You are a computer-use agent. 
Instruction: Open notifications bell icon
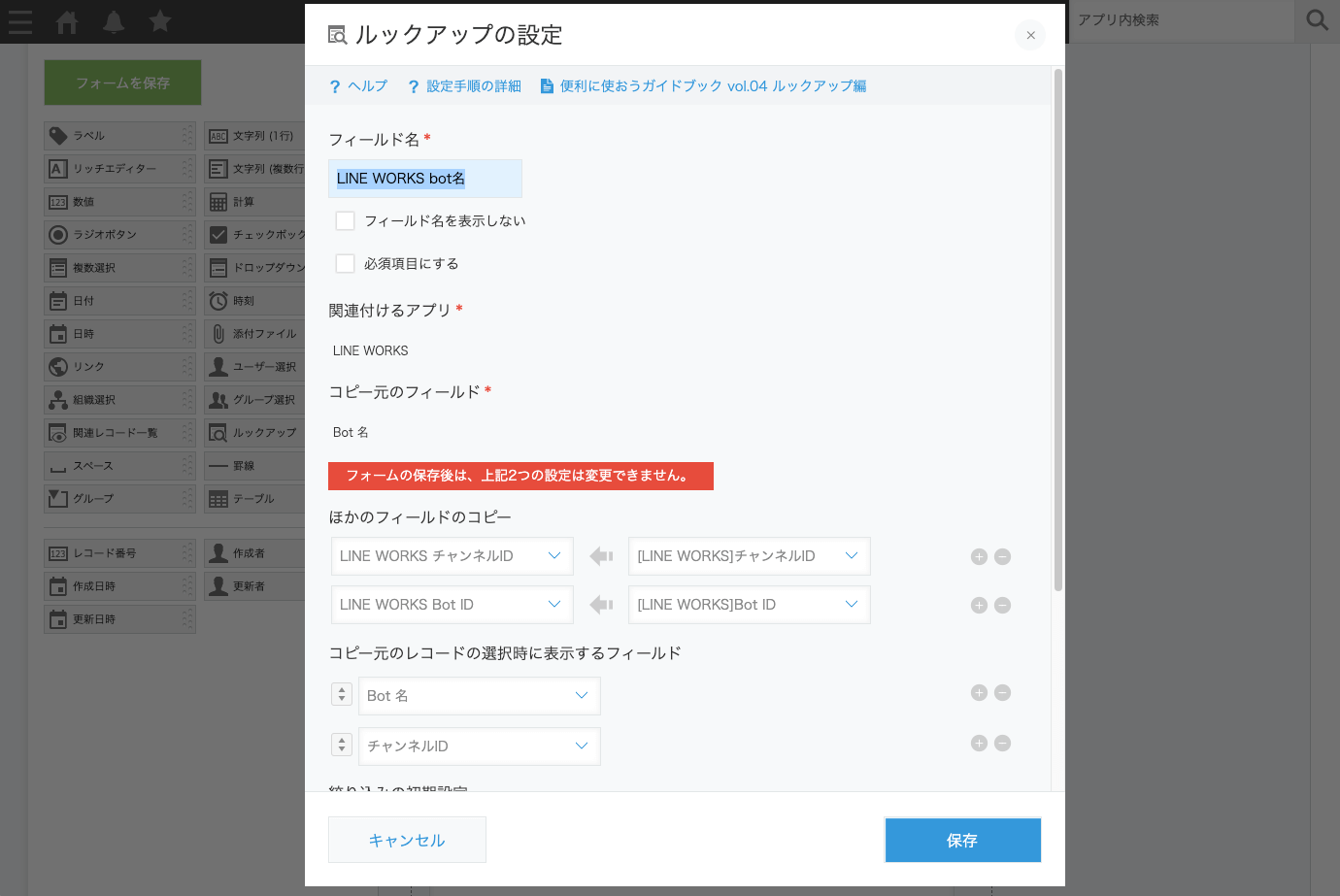114,21
